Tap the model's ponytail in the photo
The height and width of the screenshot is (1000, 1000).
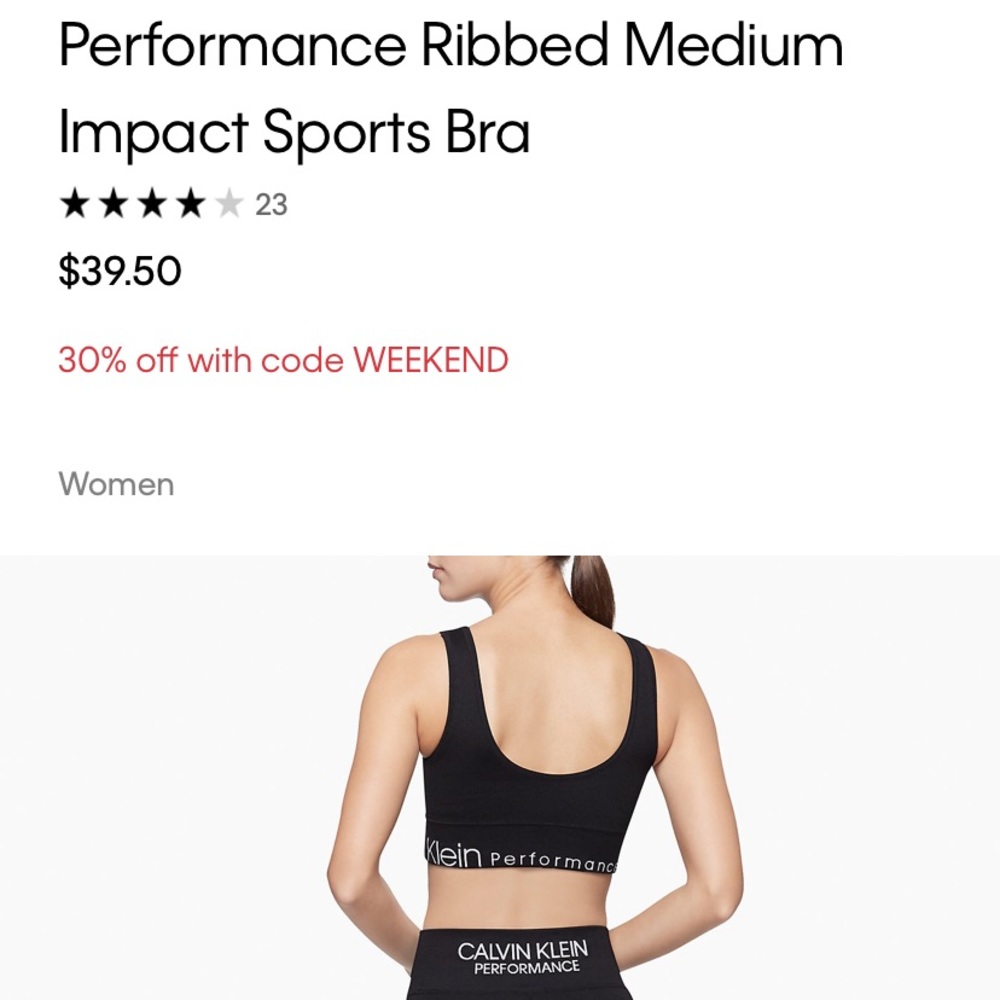pyautogui.click(x=590, y=587)
